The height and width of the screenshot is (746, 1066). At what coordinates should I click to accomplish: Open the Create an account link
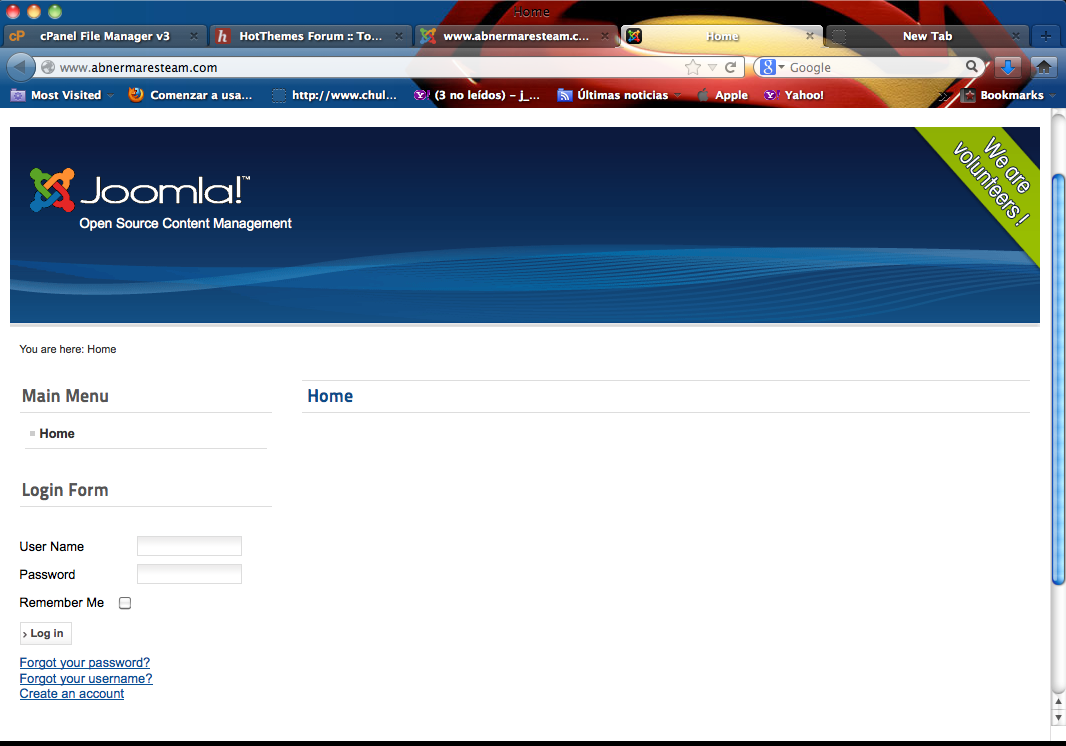pyautogui.click(x=71, y=694)
